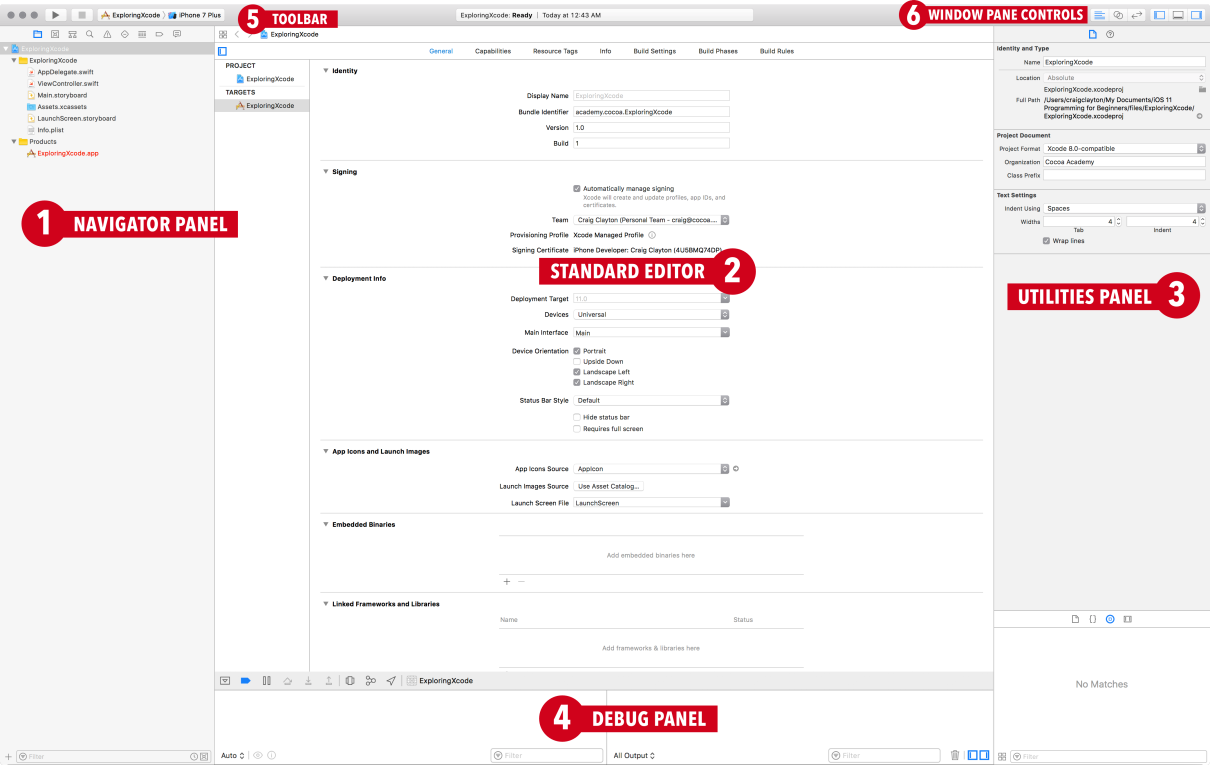Open the Project Format dropdown
The height and width of the screenshot is (765, 1210).
click(x=1125, y=148)
